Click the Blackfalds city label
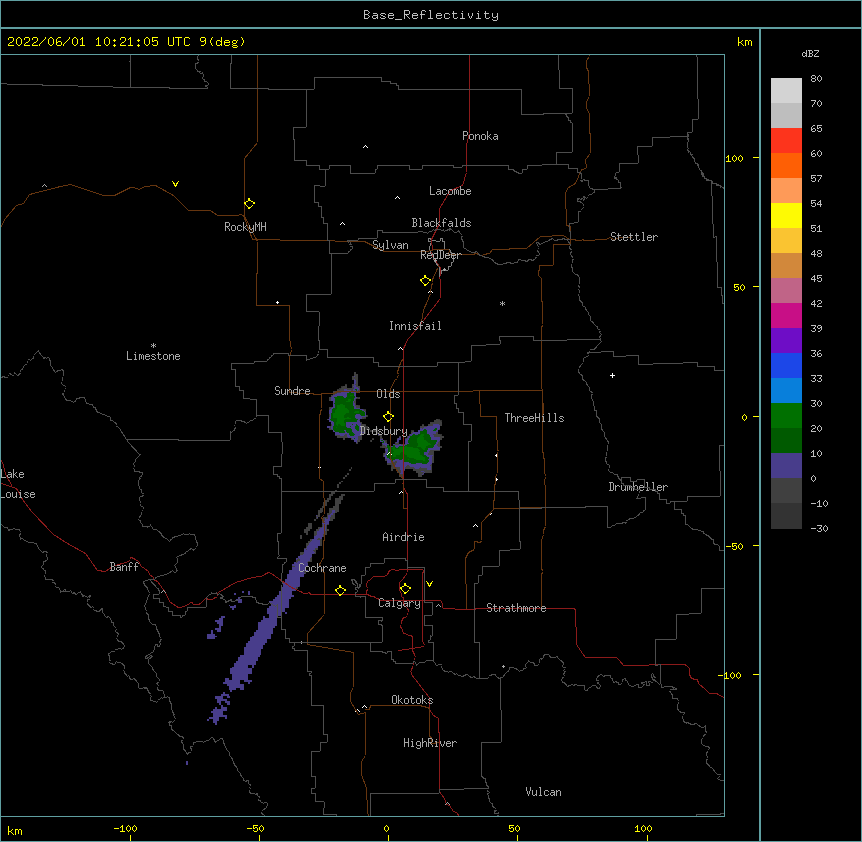 point(441,223)
